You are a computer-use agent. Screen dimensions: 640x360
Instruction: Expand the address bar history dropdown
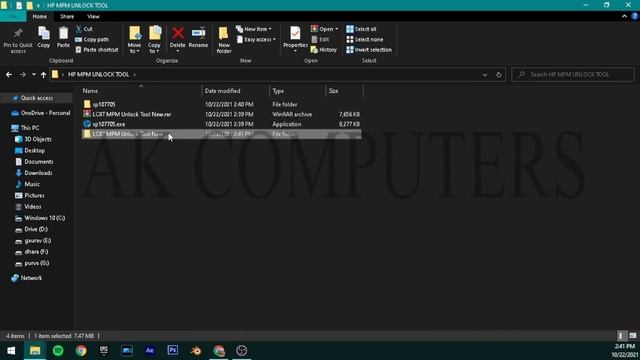coord(484,75)
